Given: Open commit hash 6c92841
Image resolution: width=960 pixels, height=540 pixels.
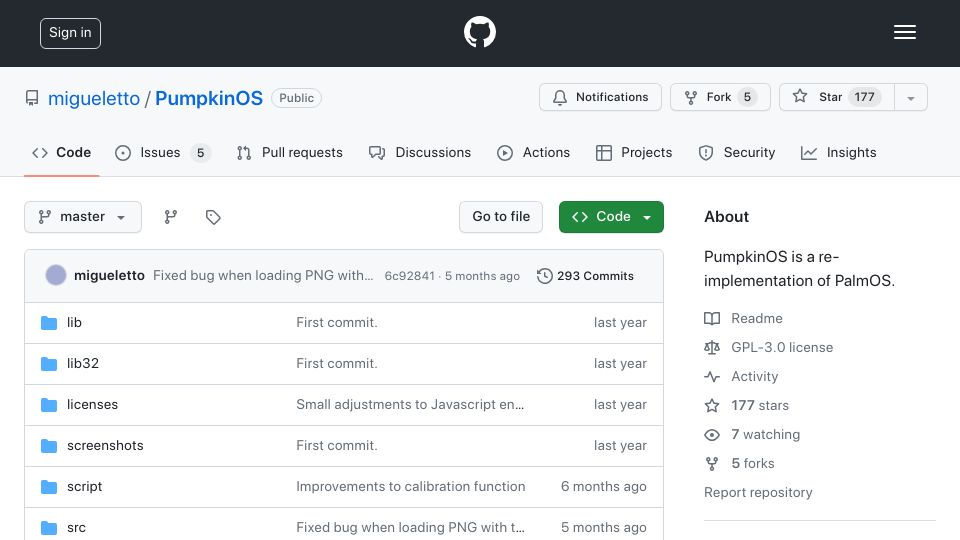Looking at the screenshot, I should (410, 276).
